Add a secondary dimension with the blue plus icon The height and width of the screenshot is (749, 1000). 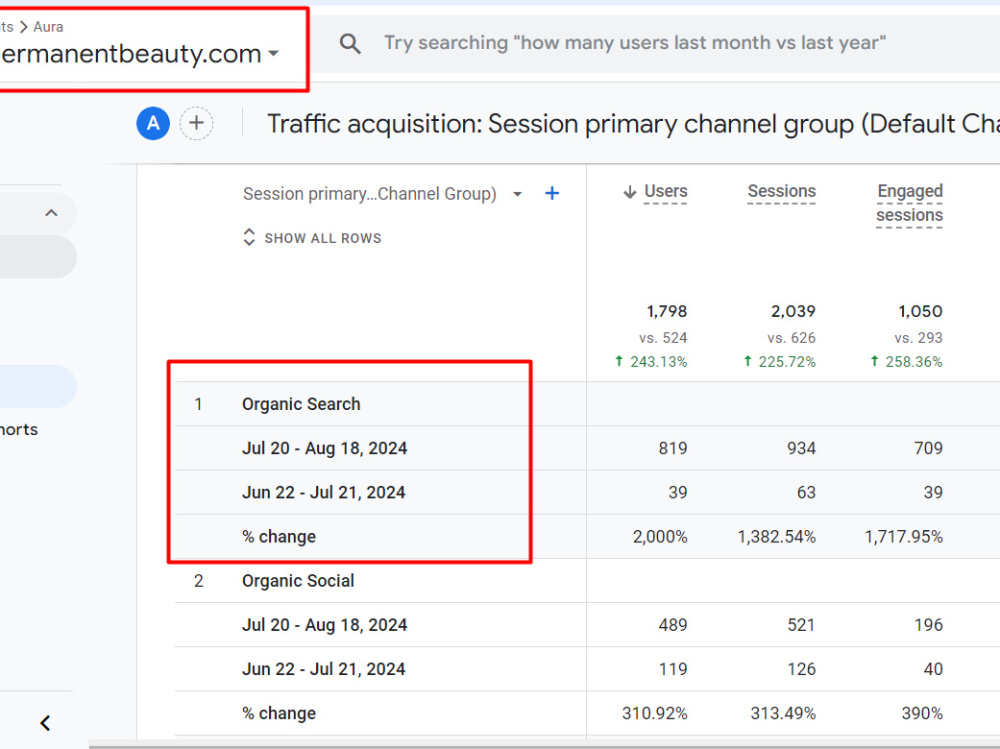click(x=552, y=193)
